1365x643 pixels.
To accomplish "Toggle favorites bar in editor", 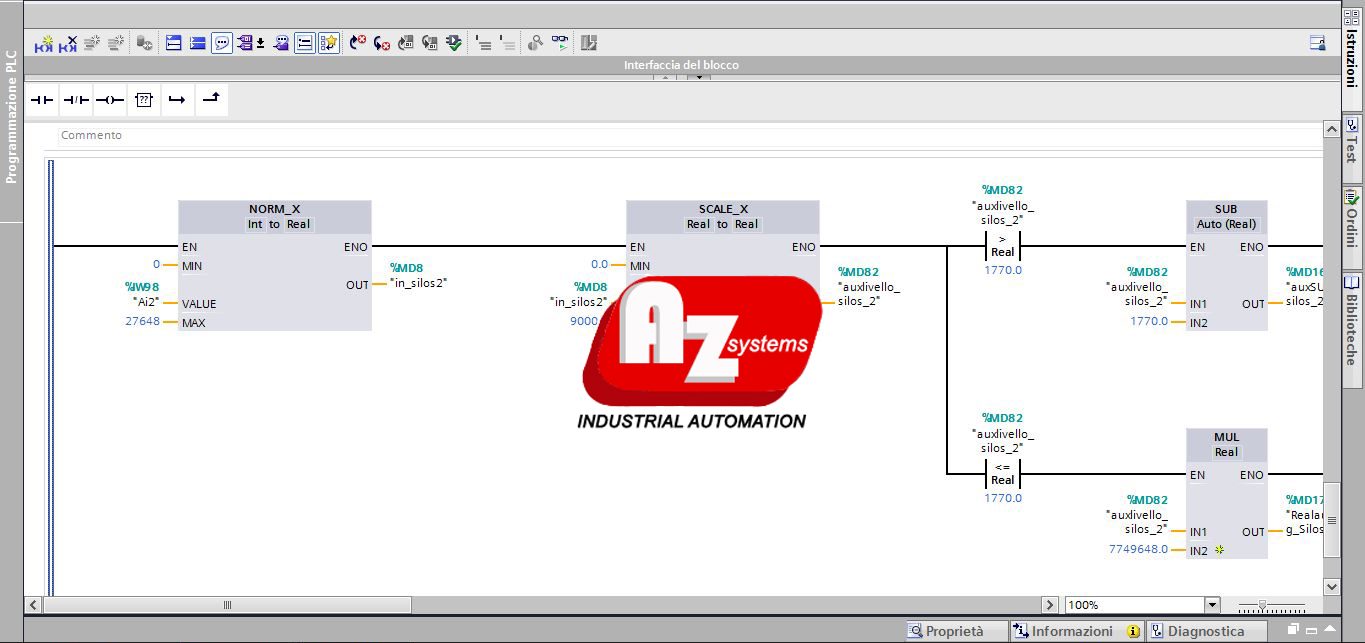I will tap(329, 43).
